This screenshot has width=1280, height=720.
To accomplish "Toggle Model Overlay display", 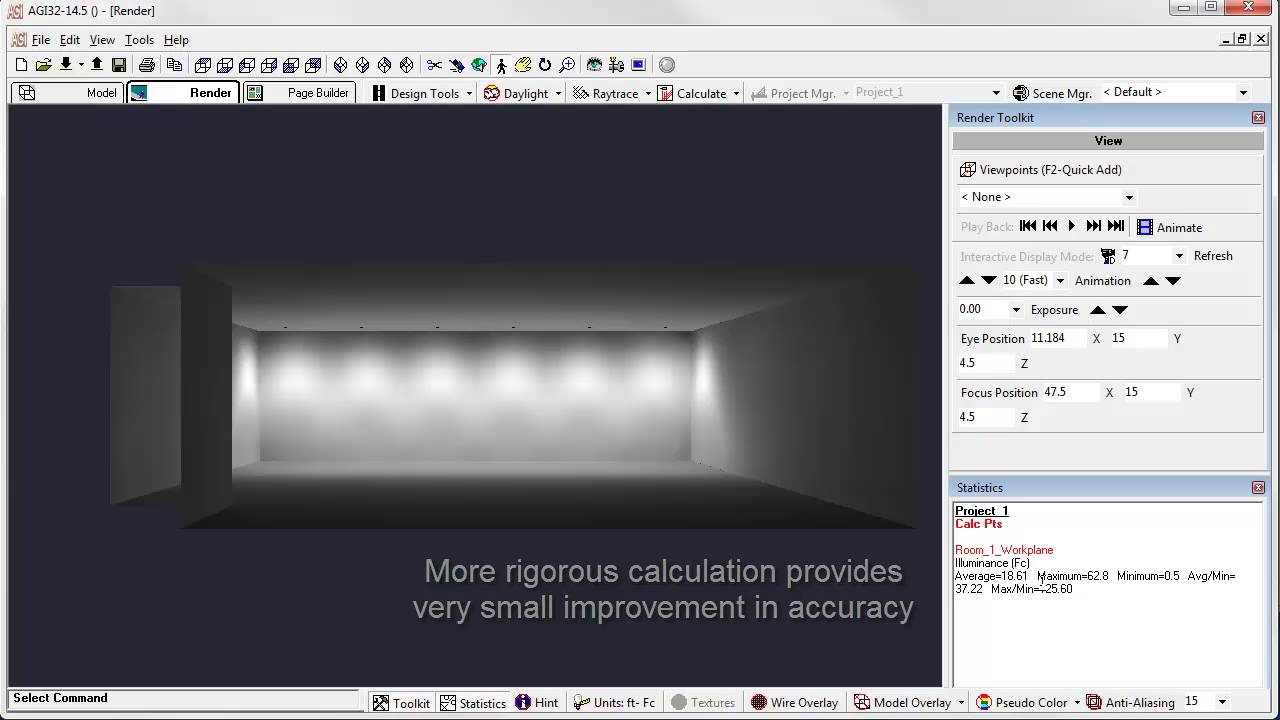I will pos(901,702).
